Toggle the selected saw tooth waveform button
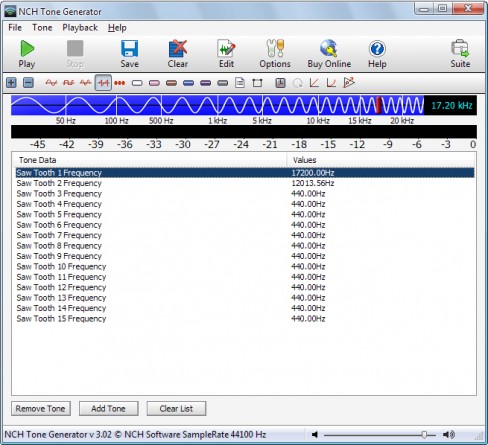This screenshot has width=488, height=445. (103, 83)
